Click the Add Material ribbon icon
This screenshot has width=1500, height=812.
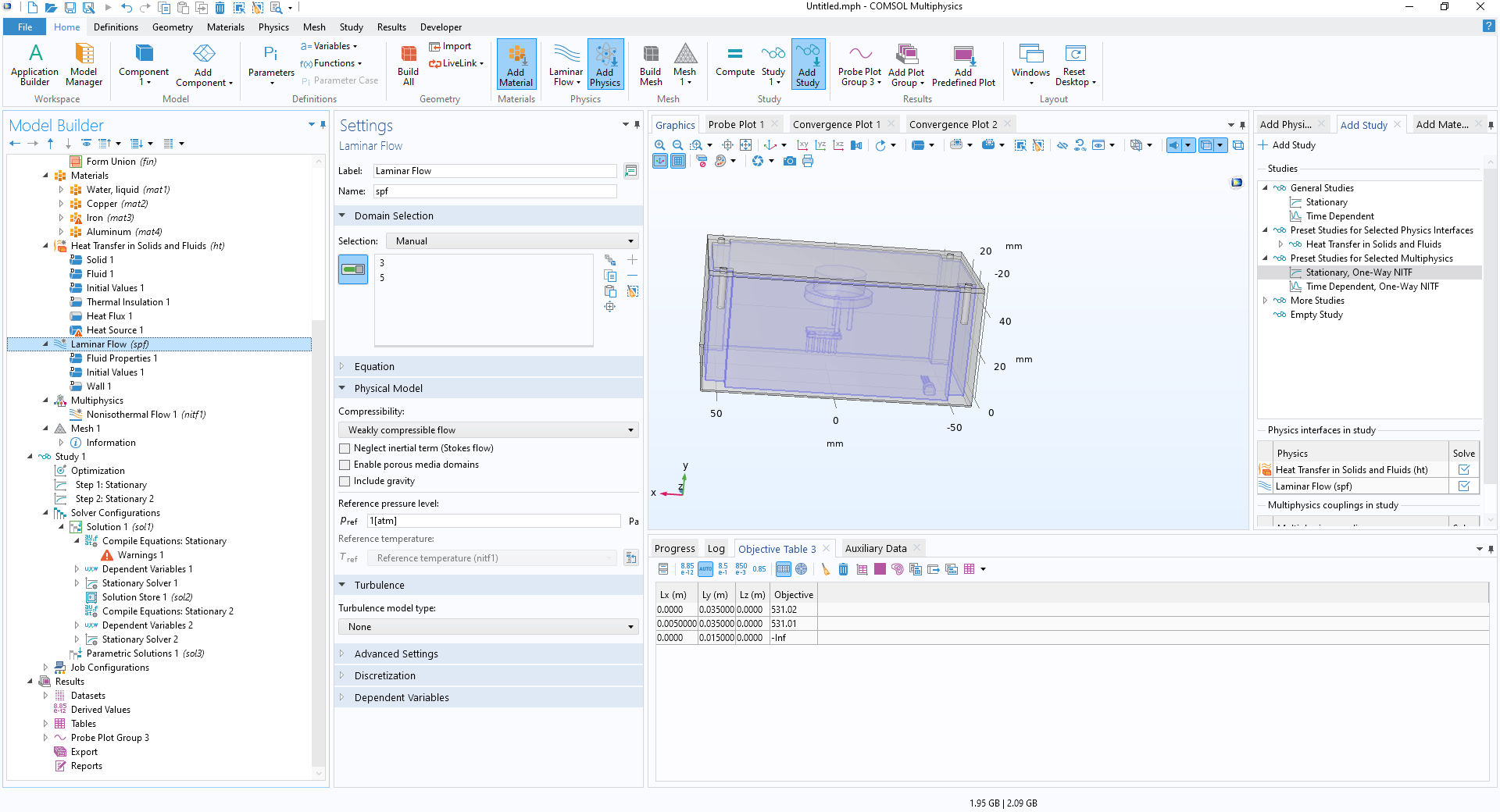tap(516, 64)
